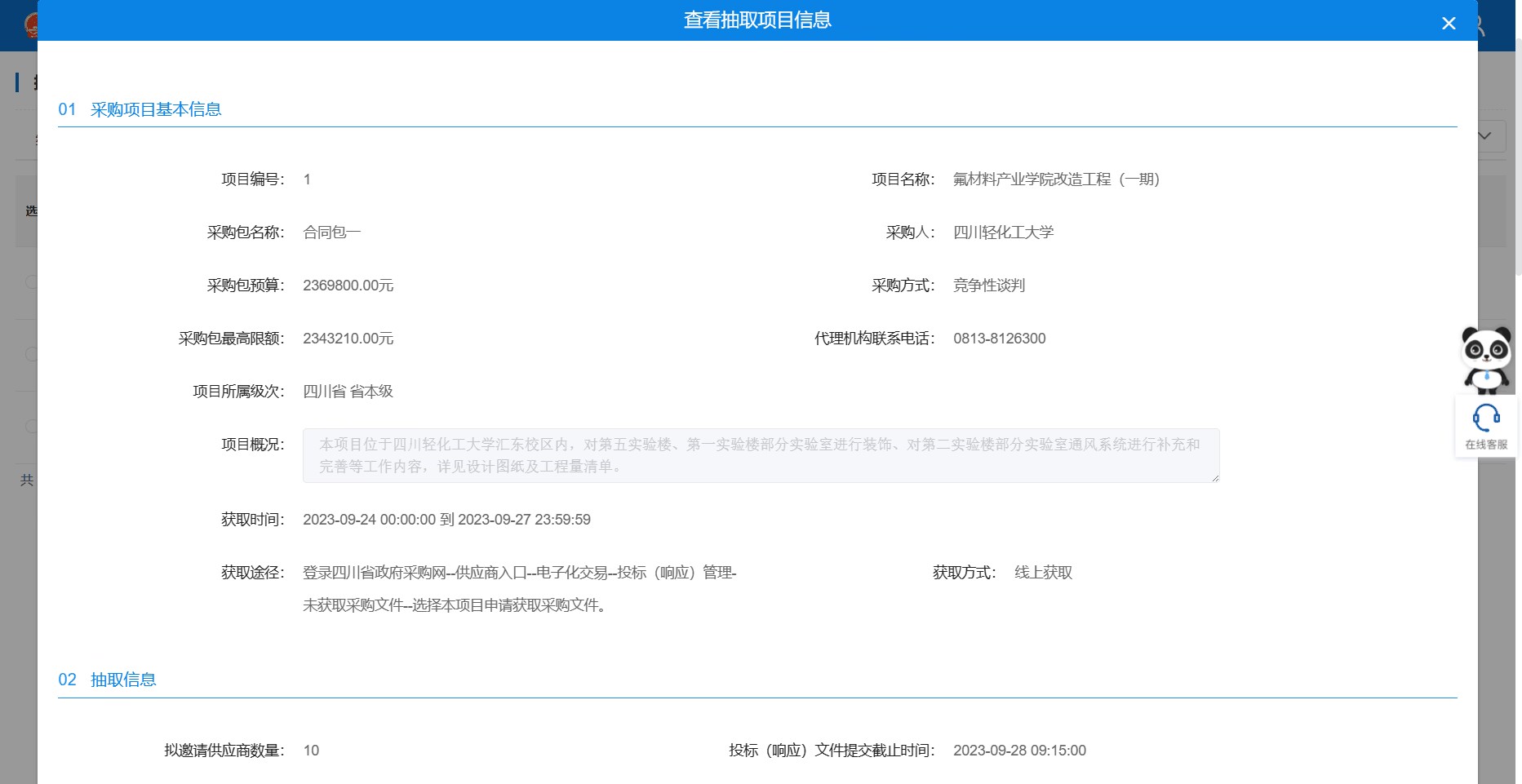Viewport: 1522px width, 784px height.
Task: Select the second radio button in background list
Action: pyautogui.click(x=31, y=354)
